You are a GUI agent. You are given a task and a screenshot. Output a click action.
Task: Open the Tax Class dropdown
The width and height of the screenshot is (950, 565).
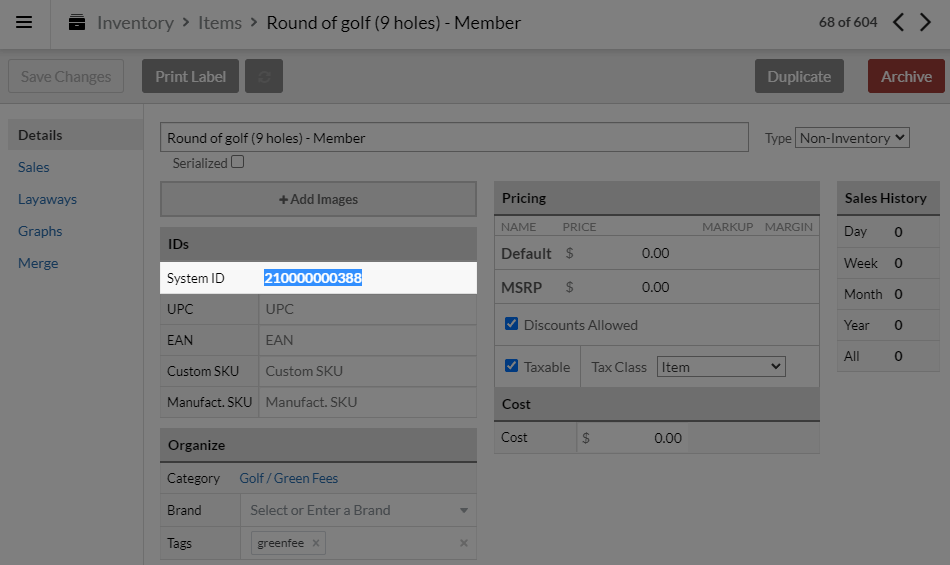point(721,367)
